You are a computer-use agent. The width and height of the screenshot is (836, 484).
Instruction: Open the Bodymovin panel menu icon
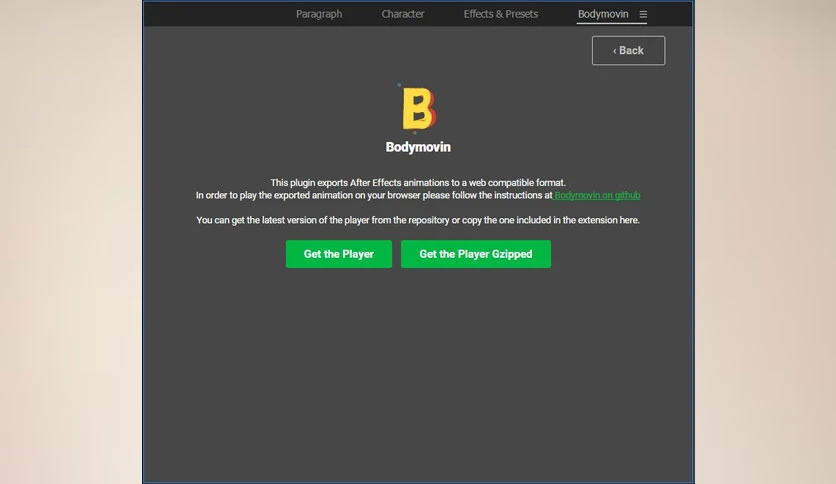pos(643,14)
